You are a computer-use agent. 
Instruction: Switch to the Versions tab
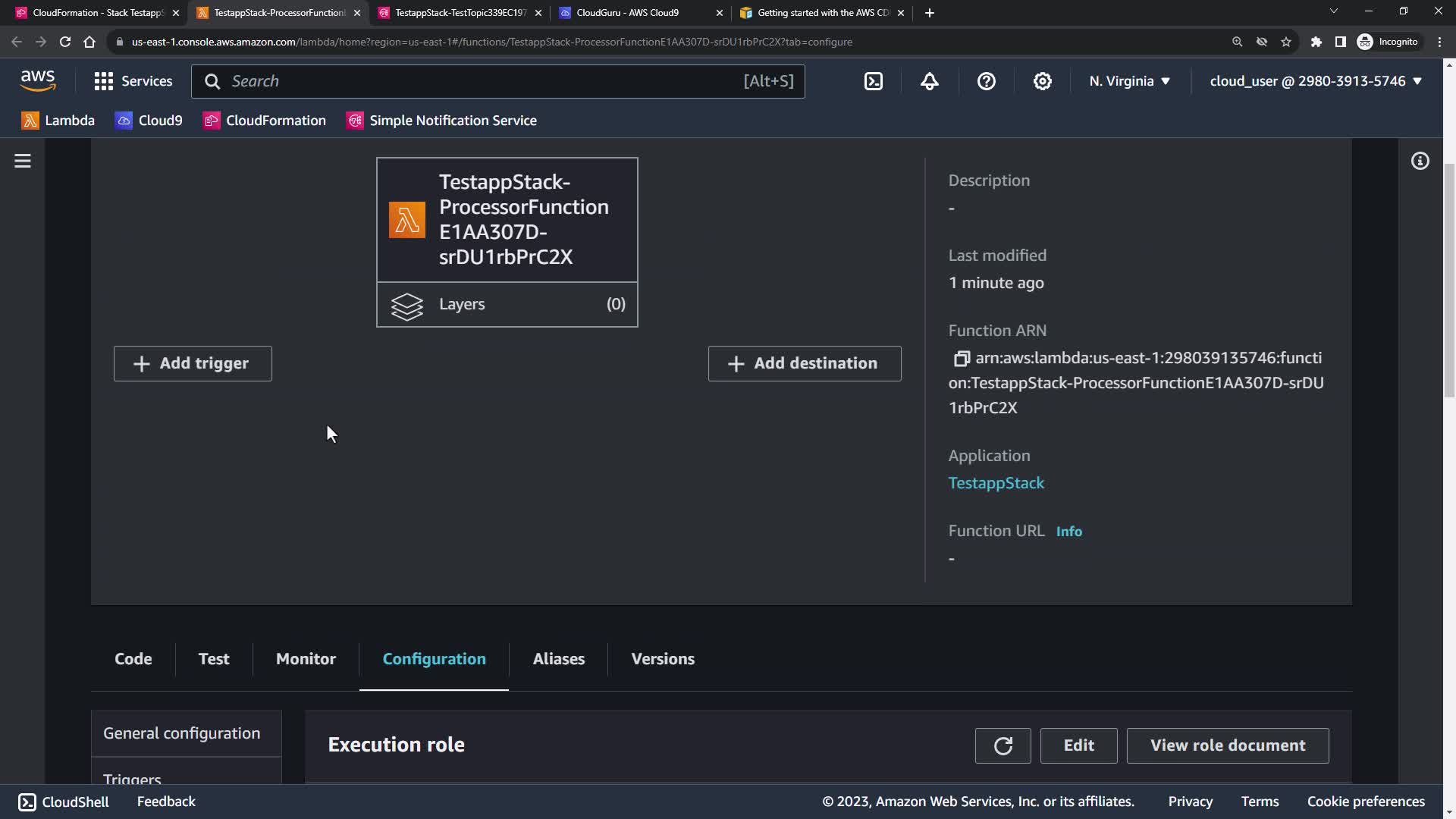tap(663, 659)
